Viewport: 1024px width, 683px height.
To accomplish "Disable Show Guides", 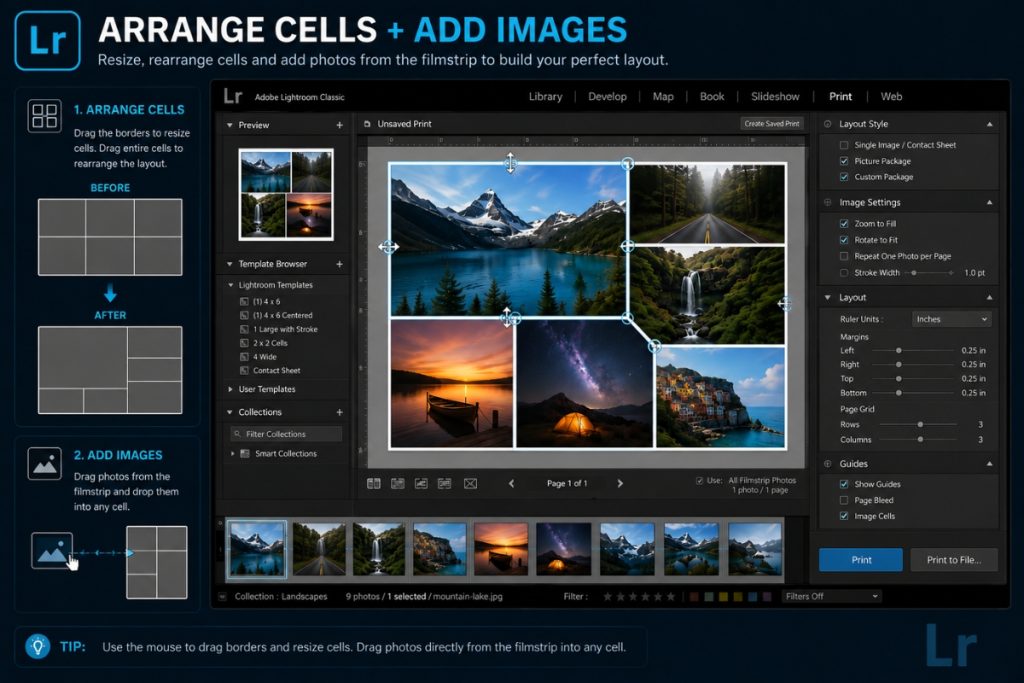I will pos(844,484).
